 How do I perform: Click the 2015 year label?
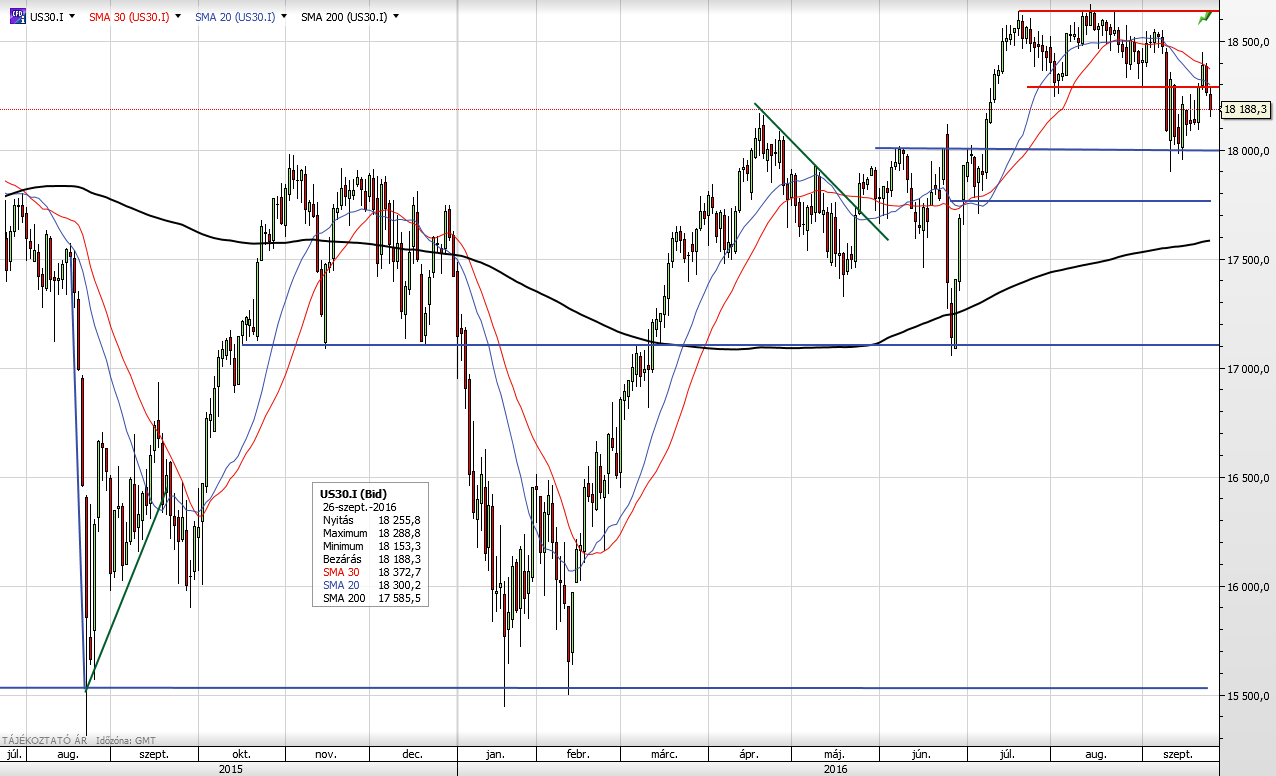[x=229, y=769]
